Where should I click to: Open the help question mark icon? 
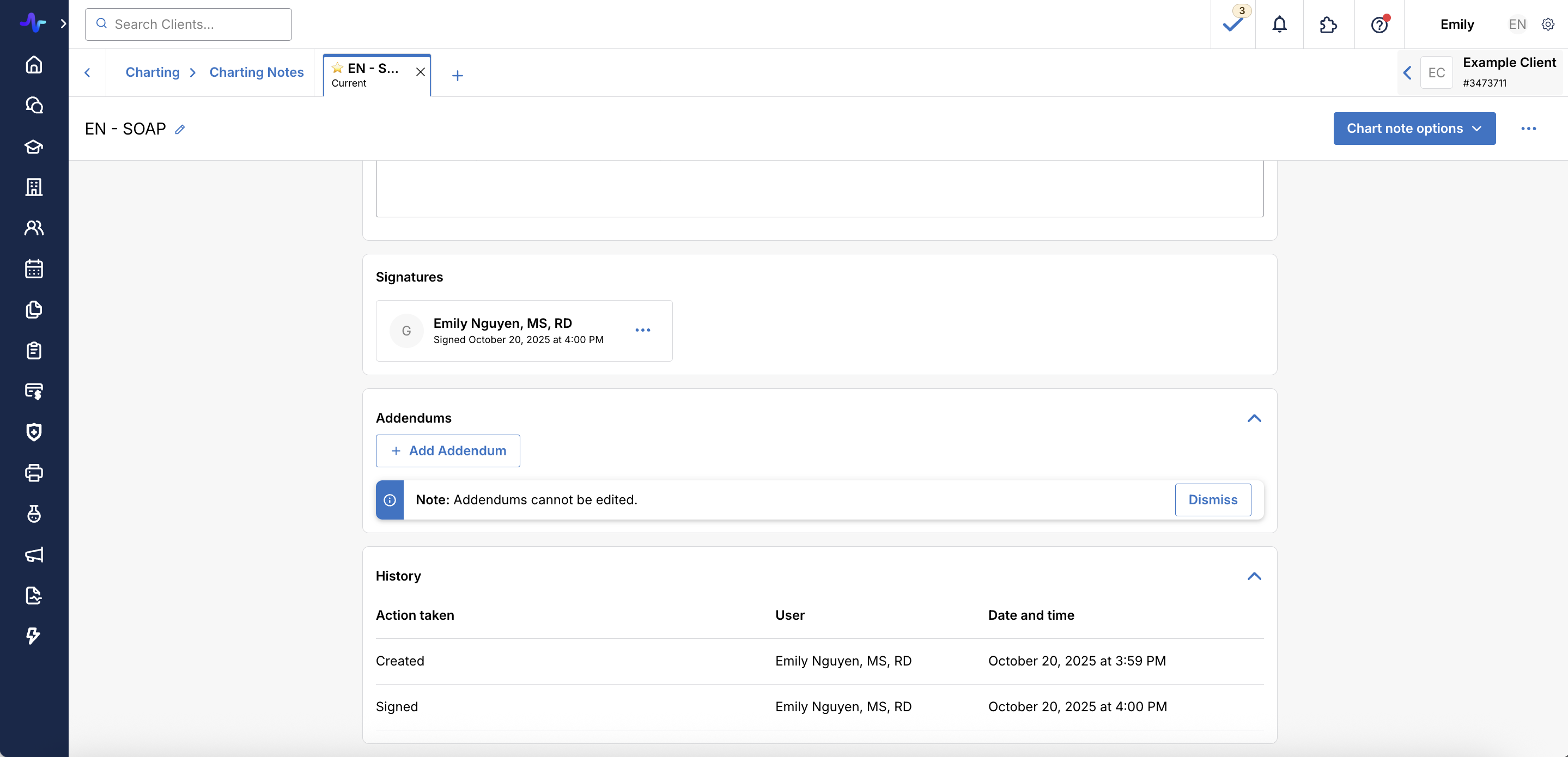1379,25
